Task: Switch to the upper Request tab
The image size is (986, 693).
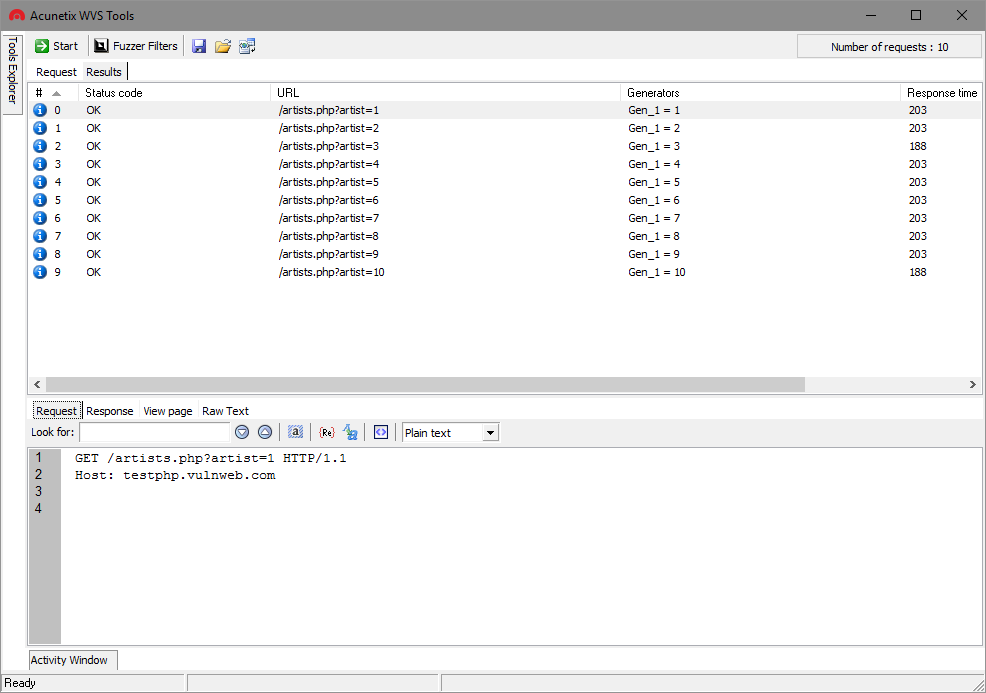Action: click(56, 72)
